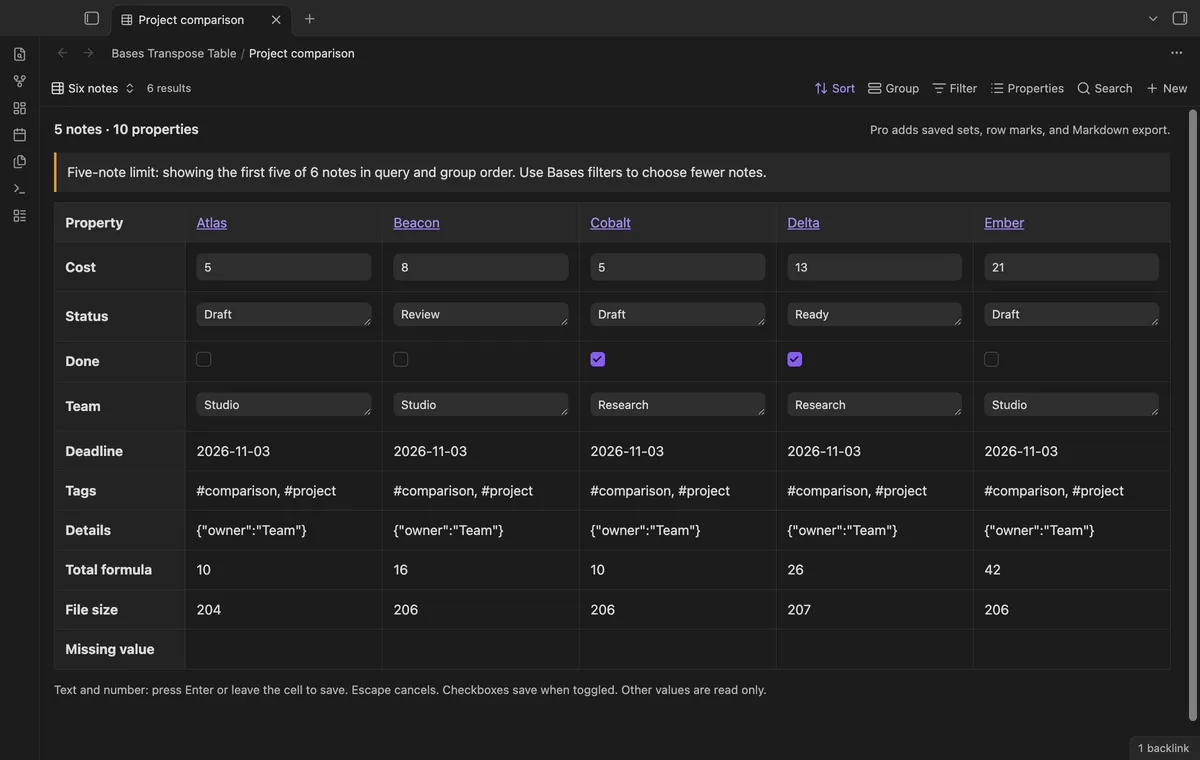Open the Six notes view selector

pos(93,88)
